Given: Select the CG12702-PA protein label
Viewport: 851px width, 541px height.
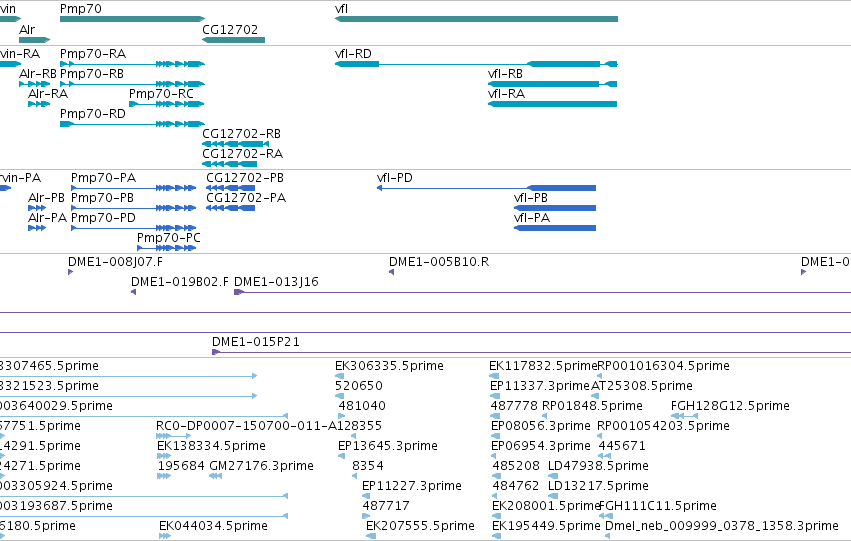Looking at the screenshot, I should [246, 198].
